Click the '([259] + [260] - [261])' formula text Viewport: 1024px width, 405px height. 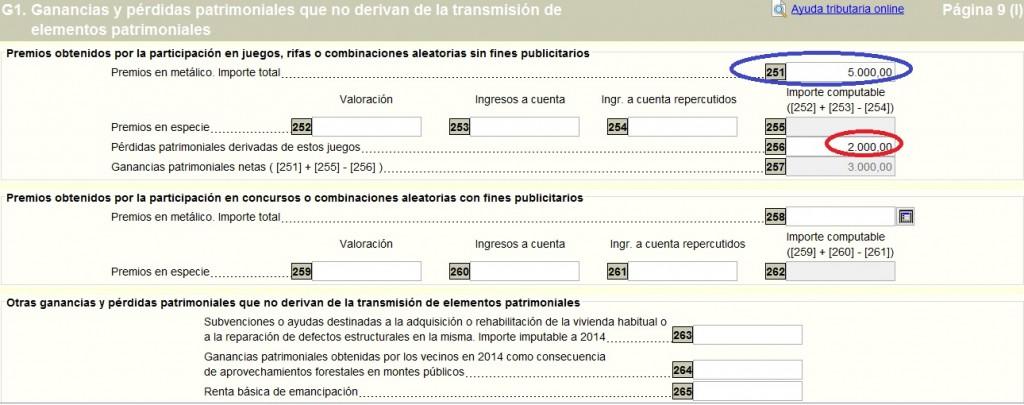tap(840, 252)
